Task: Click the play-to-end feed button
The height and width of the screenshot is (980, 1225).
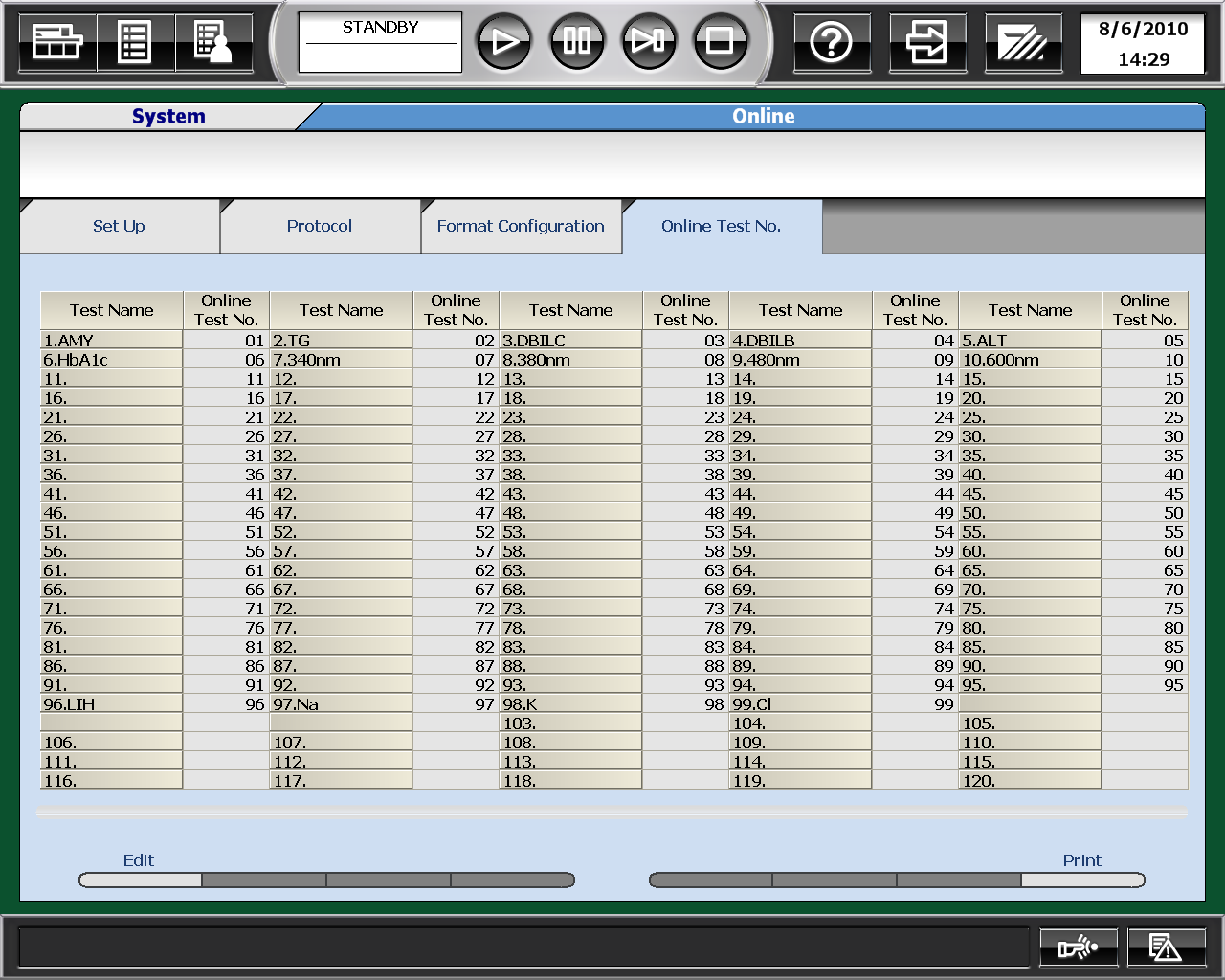Action: point(648,41)
